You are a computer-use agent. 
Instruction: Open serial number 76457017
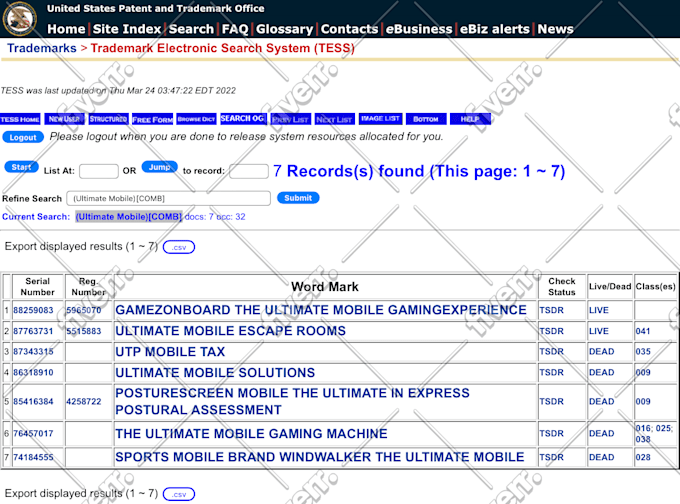[x=33, y=433]
